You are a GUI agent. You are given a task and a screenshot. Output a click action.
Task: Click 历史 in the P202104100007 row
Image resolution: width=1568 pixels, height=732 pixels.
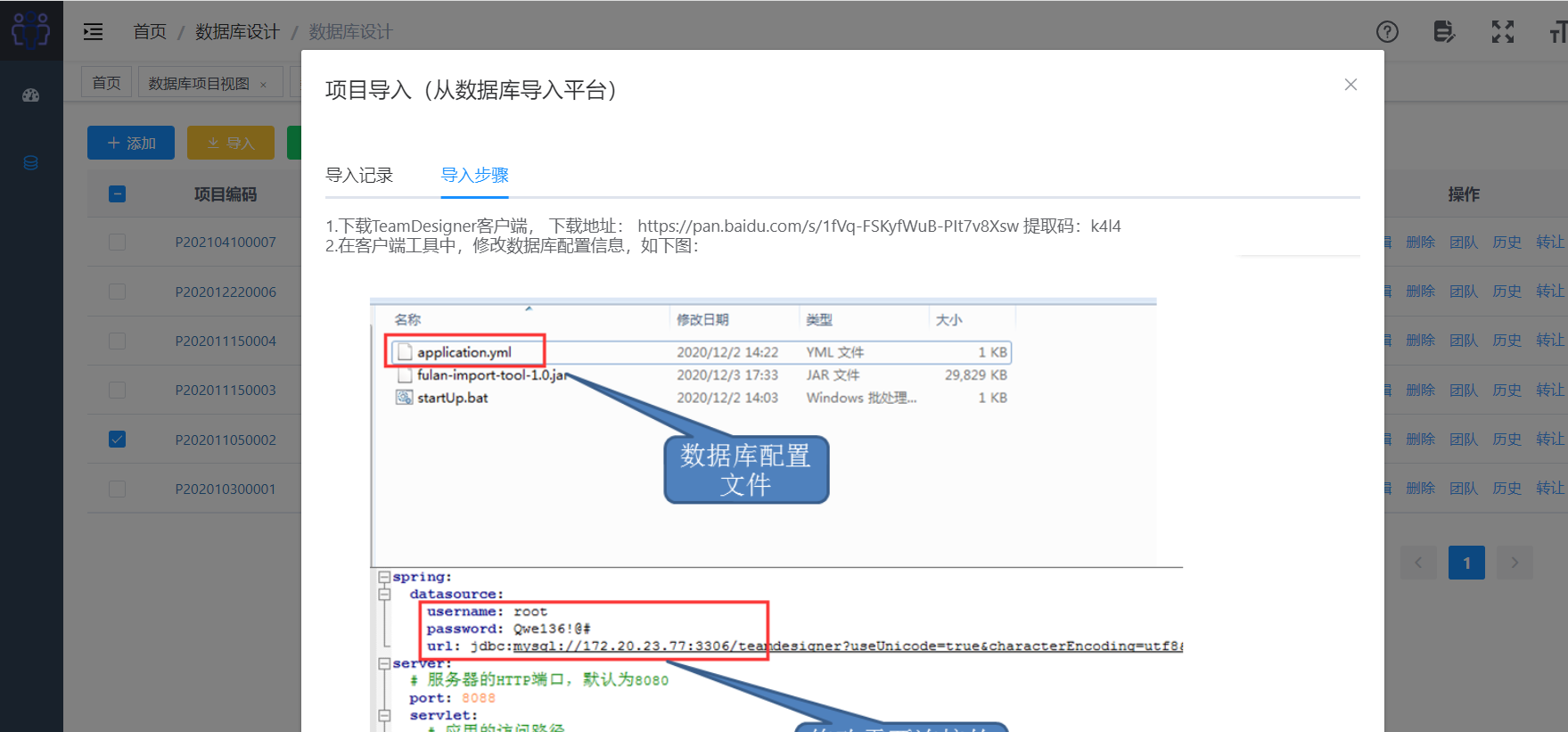(x=1507, y=243)
